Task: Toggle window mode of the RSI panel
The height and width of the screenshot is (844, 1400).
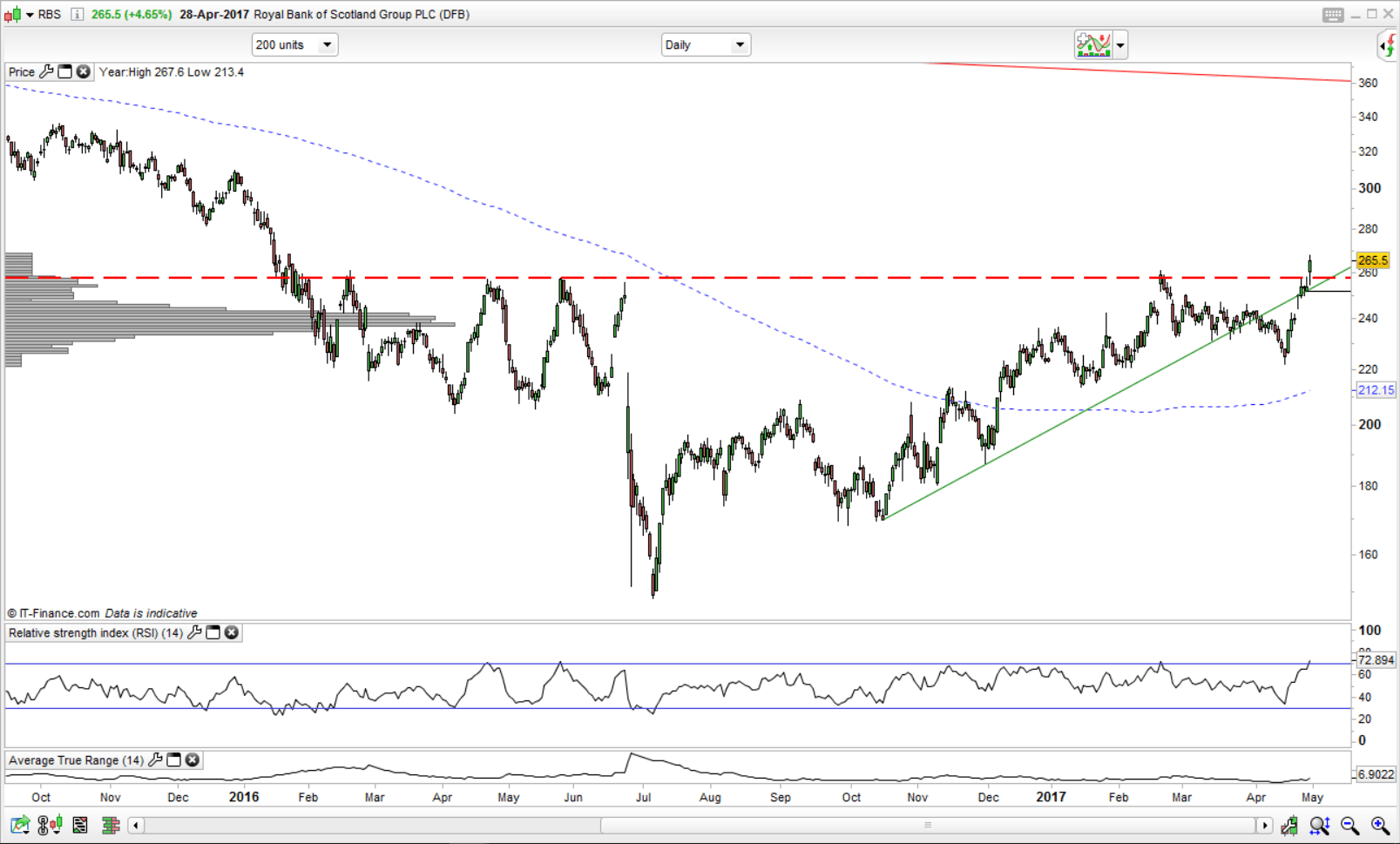Action: [x=213, y=632]
